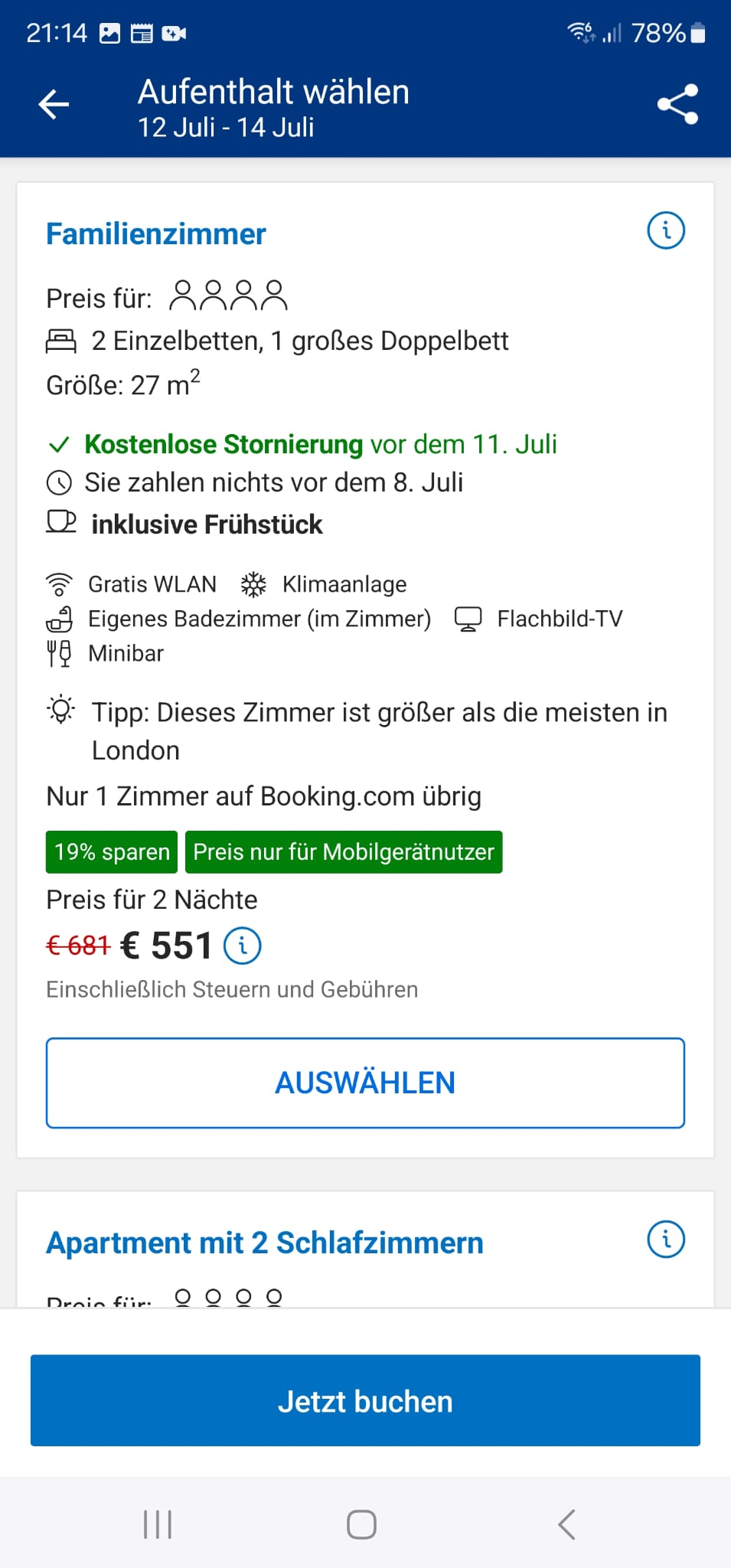This screenshot has width=731, height=1568.
Task: Tap the lightbulb tip icon
Action: (60, 710)
